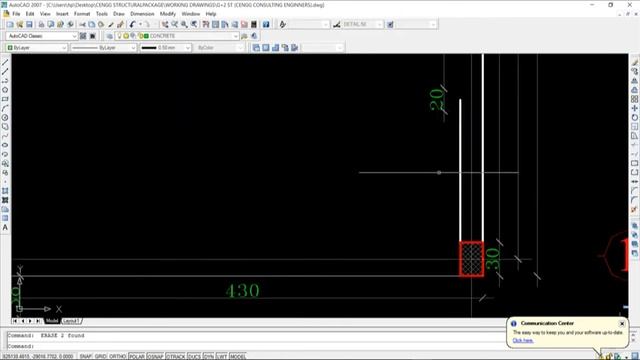640x360 pixels.
Task: Select the Mirror tool in Modify toolbar
Action: point(635,81)
